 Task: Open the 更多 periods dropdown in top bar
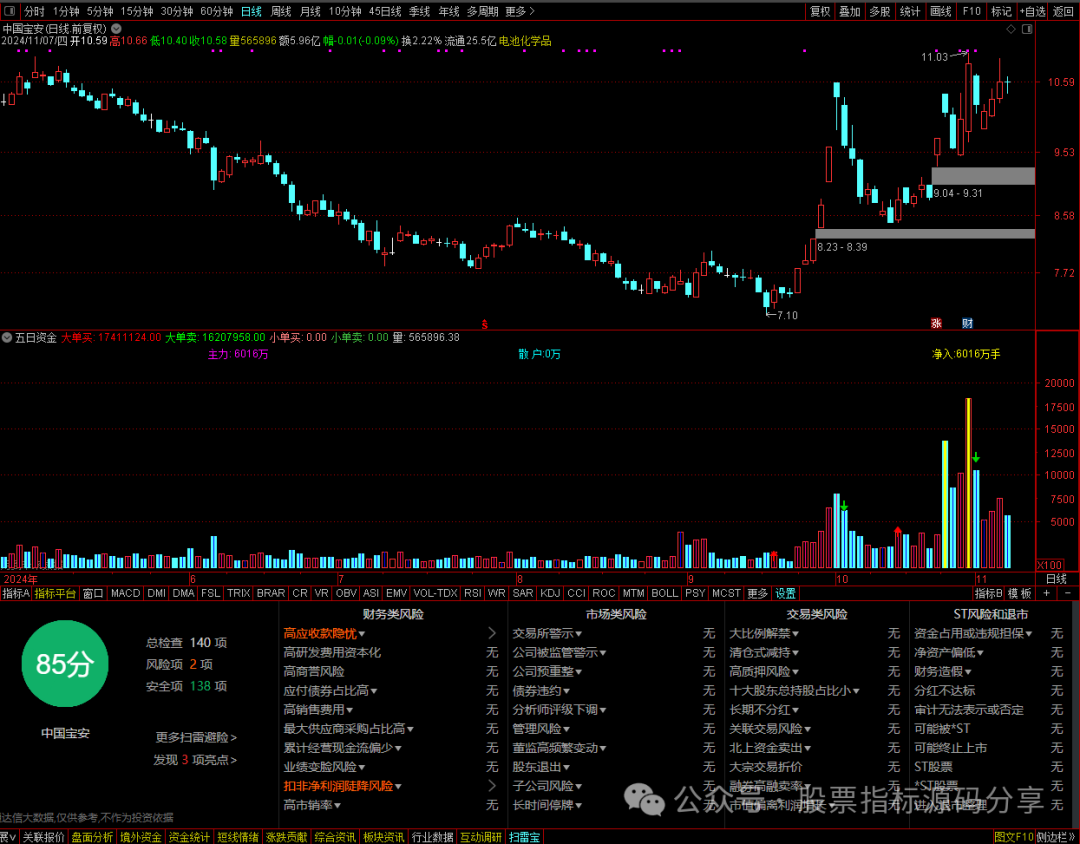tap(519, 11)
